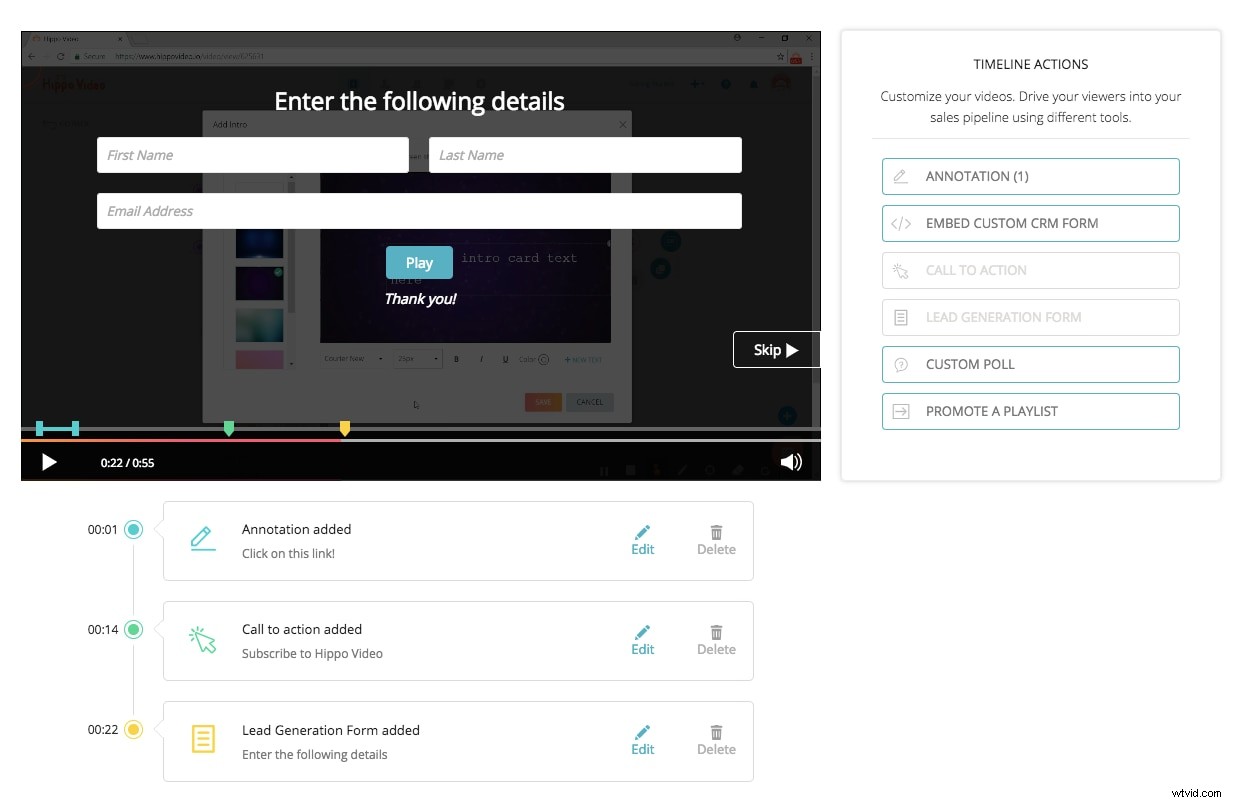Screen dimensions: 1242x803
Task: Select the Promote a Playlist option
Action: pyautogui.click(x=1030, y=411)
